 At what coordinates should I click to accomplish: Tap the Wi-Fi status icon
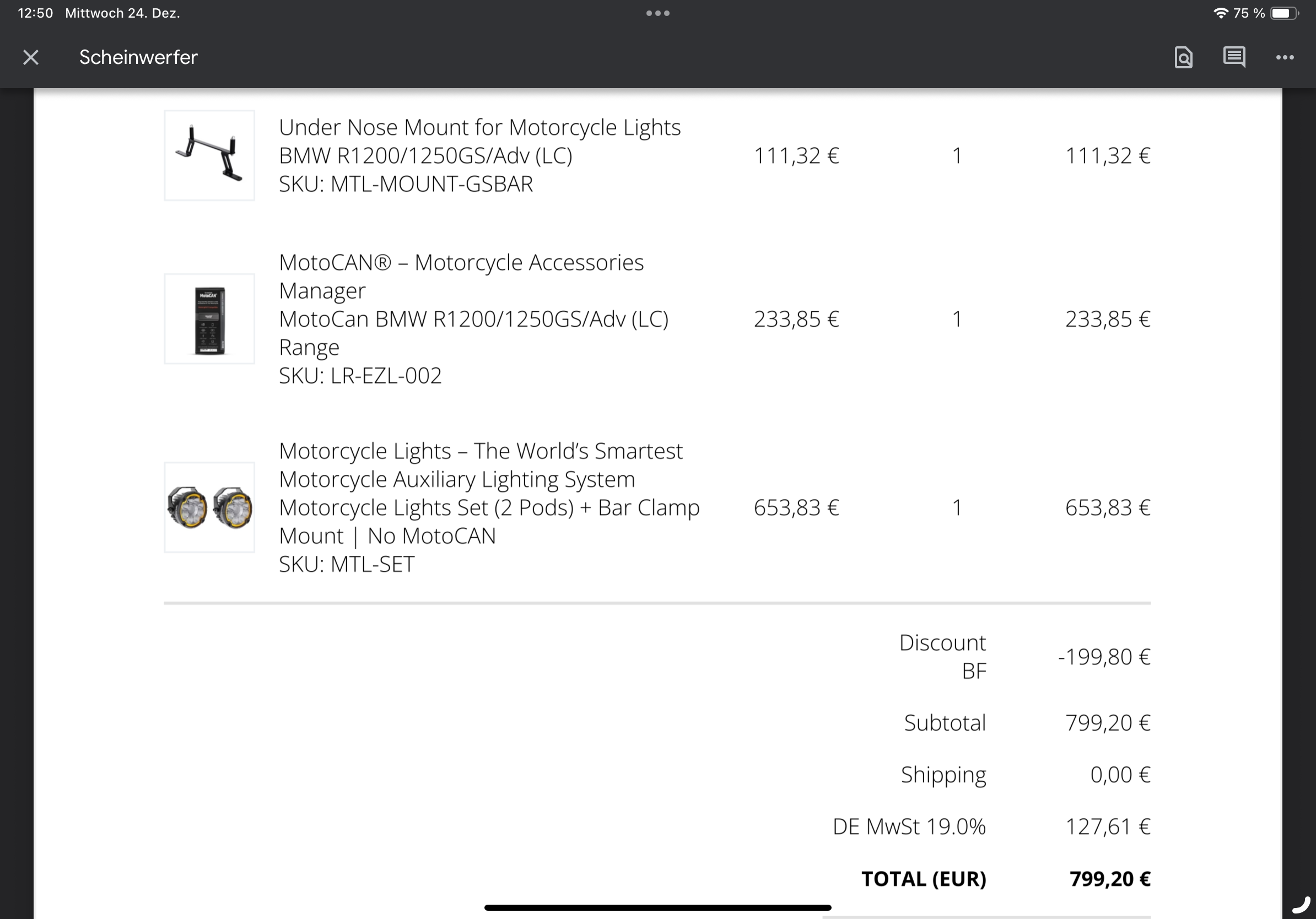pos(1220,13)
